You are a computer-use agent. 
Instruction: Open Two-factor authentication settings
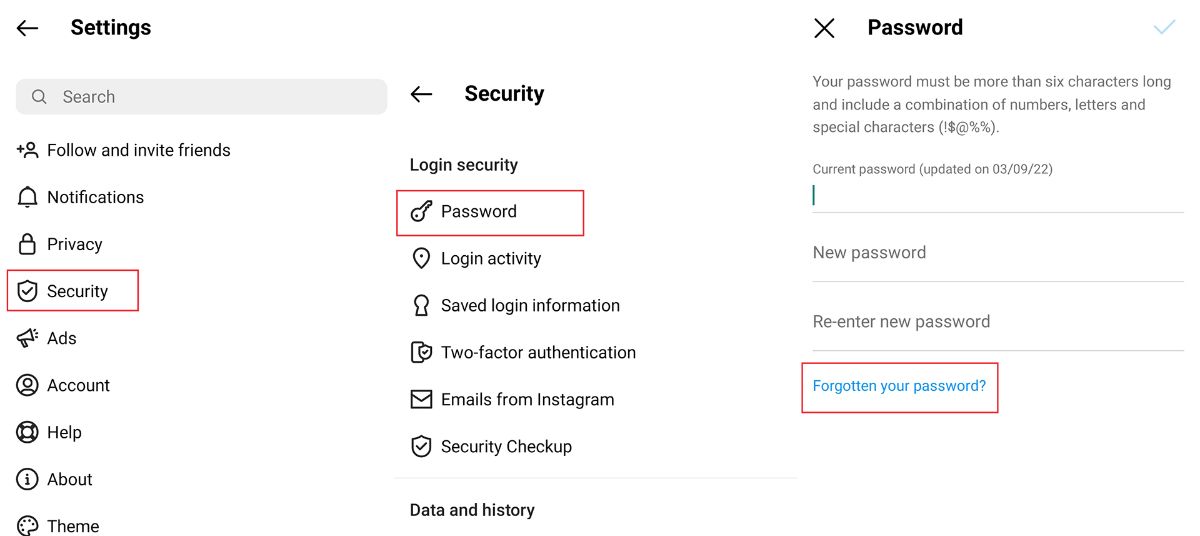(x=538, y=352)
